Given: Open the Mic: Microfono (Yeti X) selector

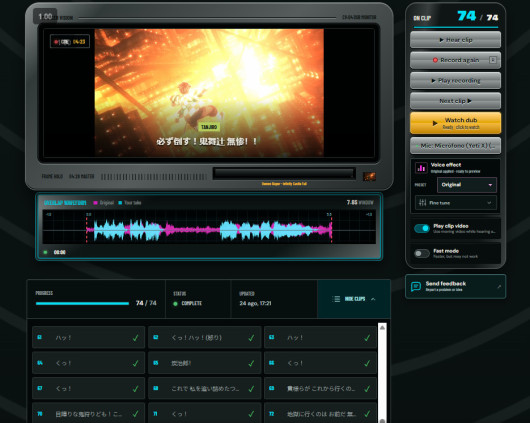Looking at the screenshot, I should tap(455, 146).
